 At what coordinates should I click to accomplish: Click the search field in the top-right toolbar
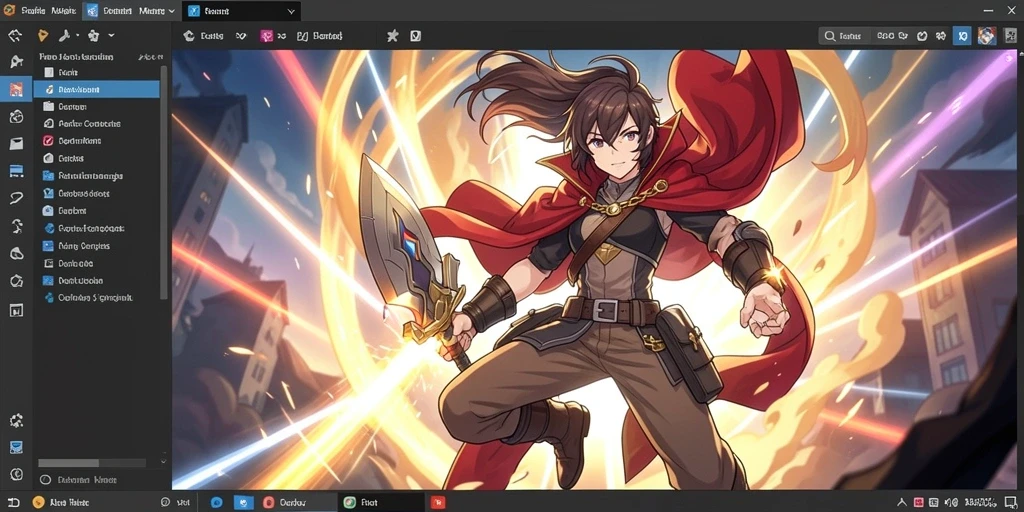pos(844,36)
